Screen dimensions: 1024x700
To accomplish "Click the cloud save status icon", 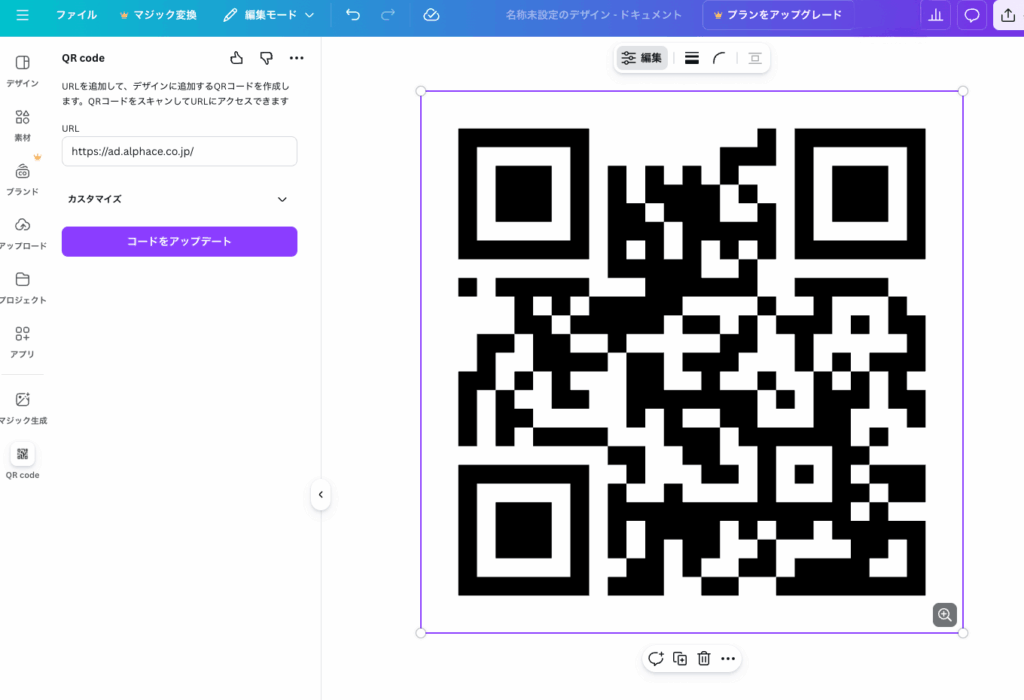I will pyautogui.click(x=431, y=15).
